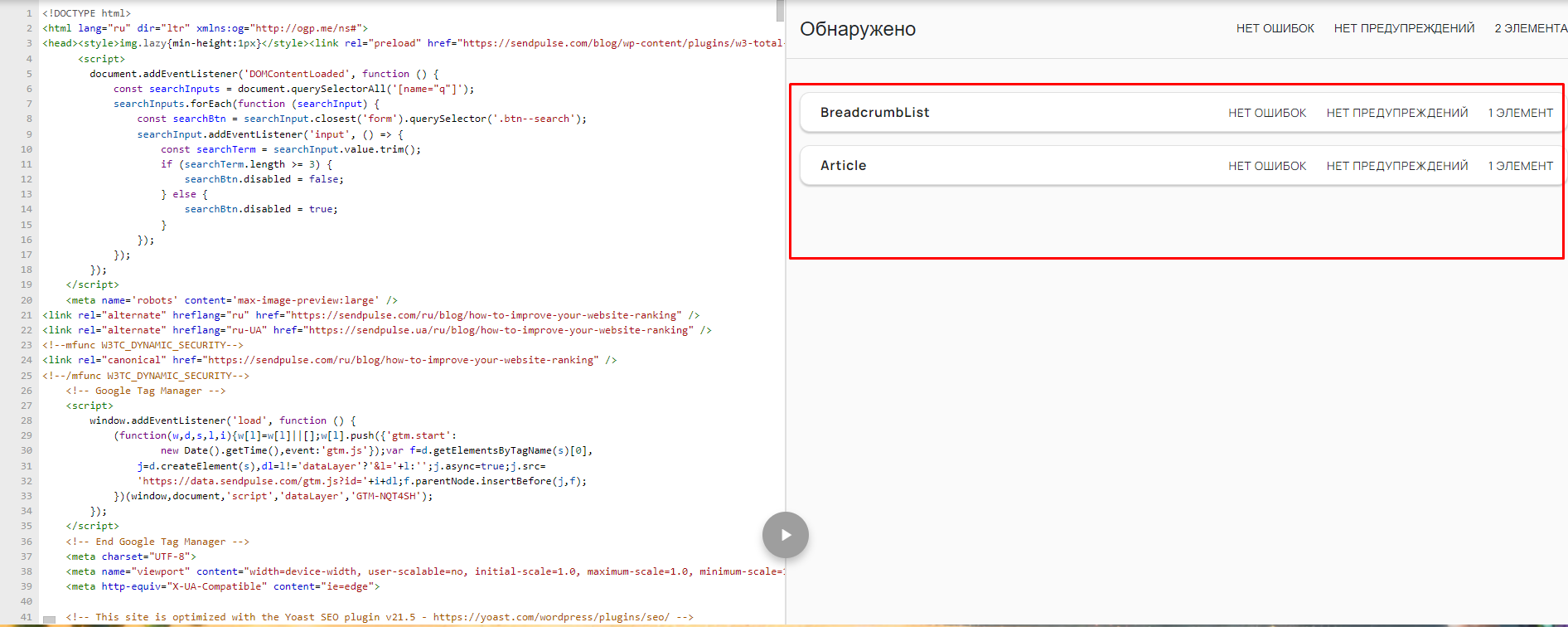Image resolution: width=1568 pixels, height=627 pixels.
Task: Click the 'Обнаружено' heading
Action: (x=858, y=29)
